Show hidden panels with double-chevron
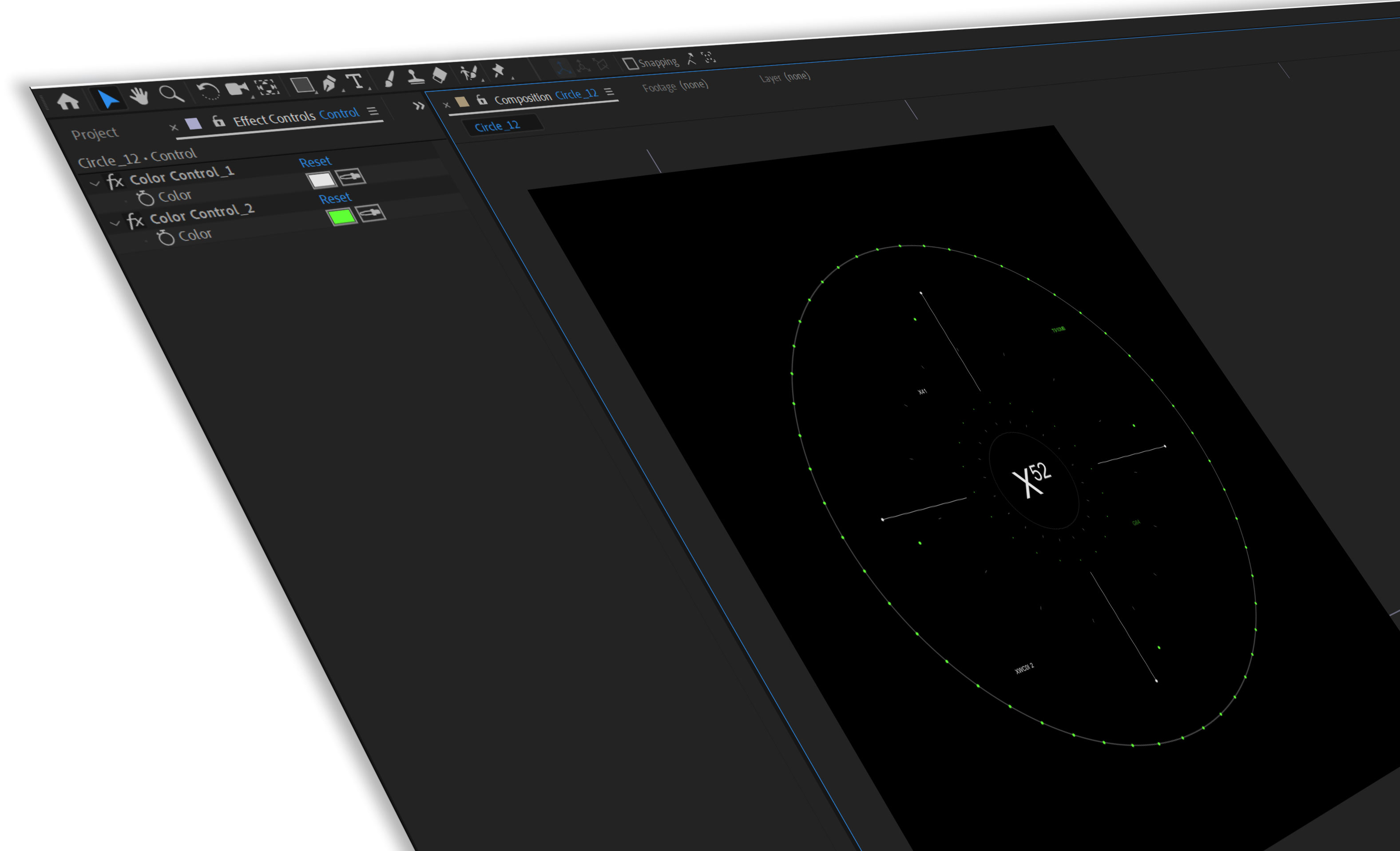 (419, 106)
